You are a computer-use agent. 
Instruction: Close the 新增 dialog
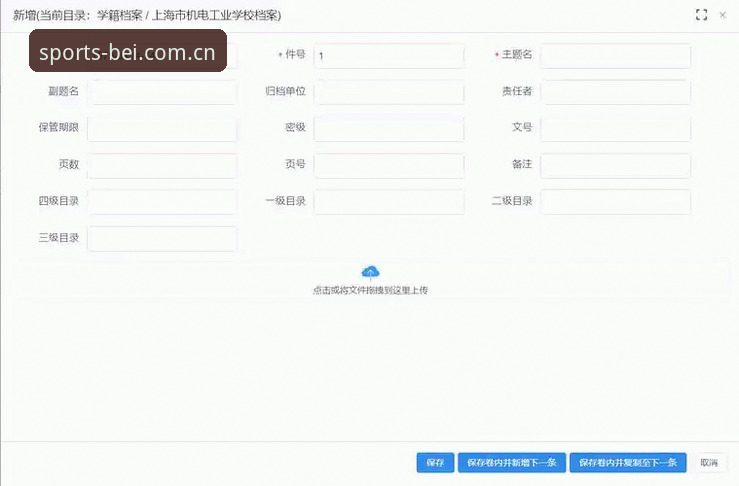723,15
